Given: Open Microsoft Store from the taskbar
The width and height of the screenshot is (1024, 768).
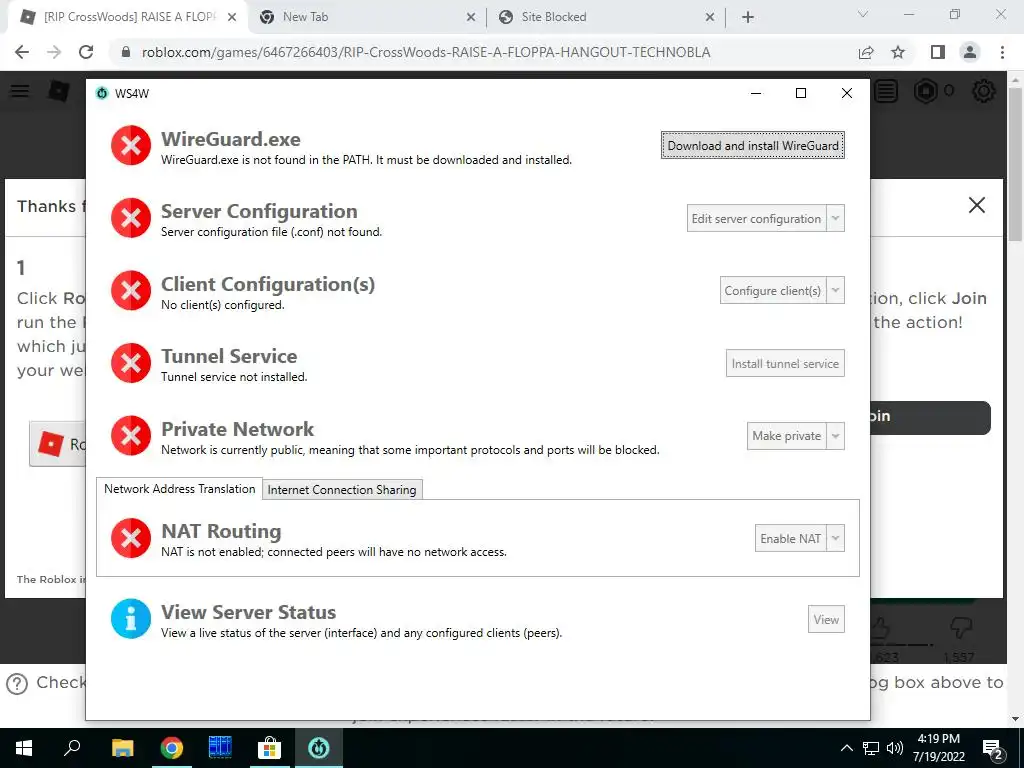Looking at the screenshot, I should [269, 748].
